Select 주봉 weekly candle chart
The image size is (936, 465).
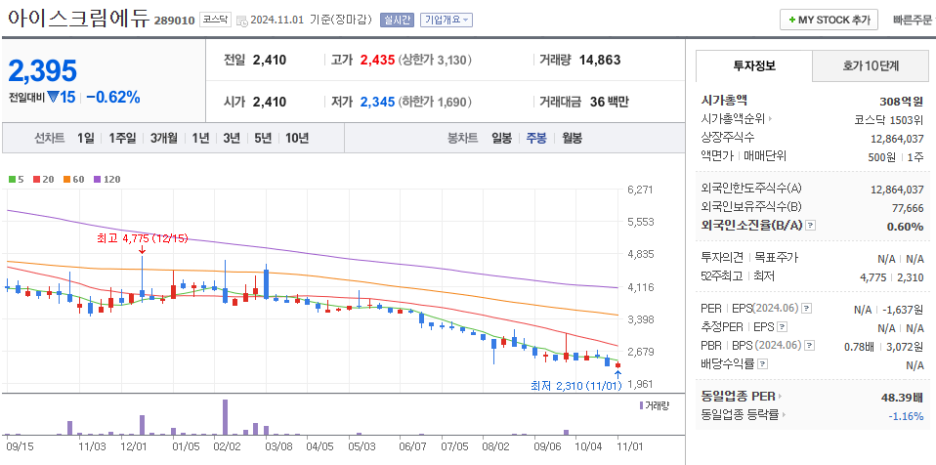[536, 138]
